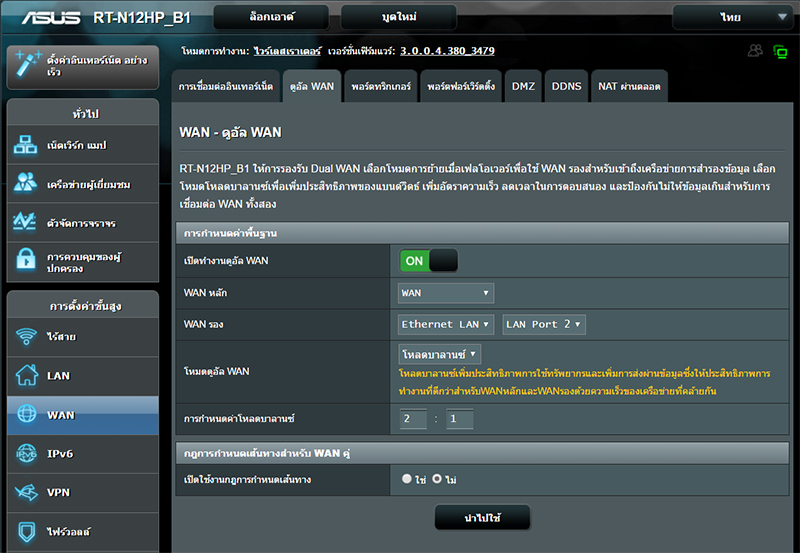Screen dimensions: 800x553
Task: Open the WAN sidebar menu item
Action: 83,415
